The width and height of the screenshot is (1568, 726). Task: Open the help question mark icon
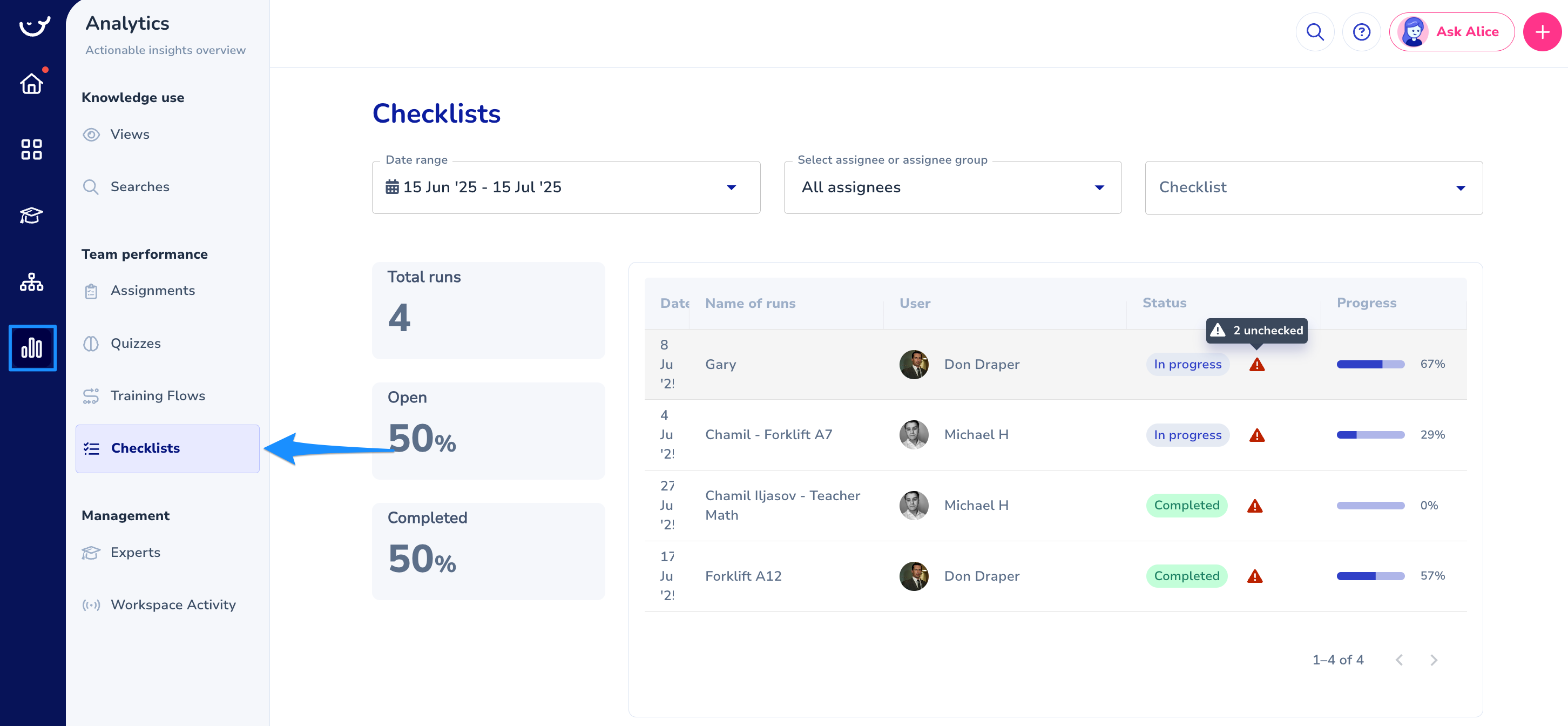(1361, 32)
